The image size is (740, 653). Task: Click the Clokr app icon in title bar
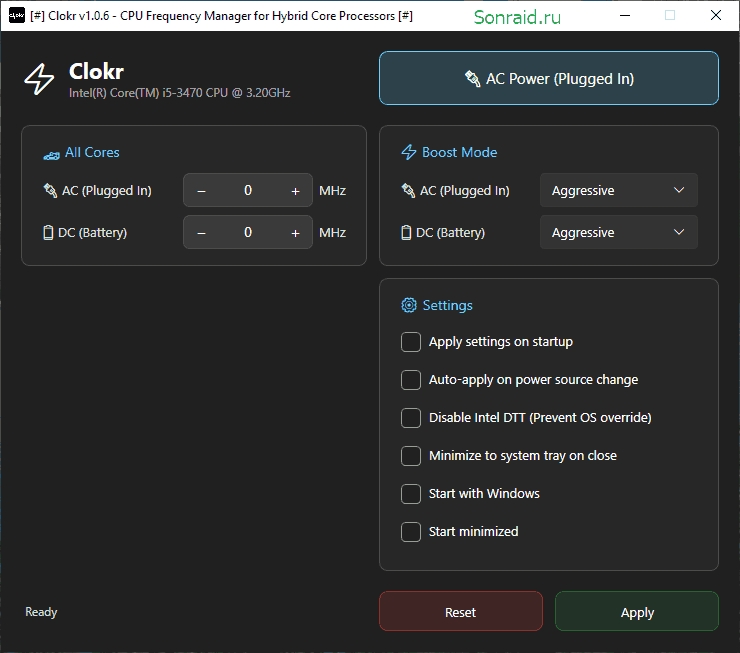(17, 16)
